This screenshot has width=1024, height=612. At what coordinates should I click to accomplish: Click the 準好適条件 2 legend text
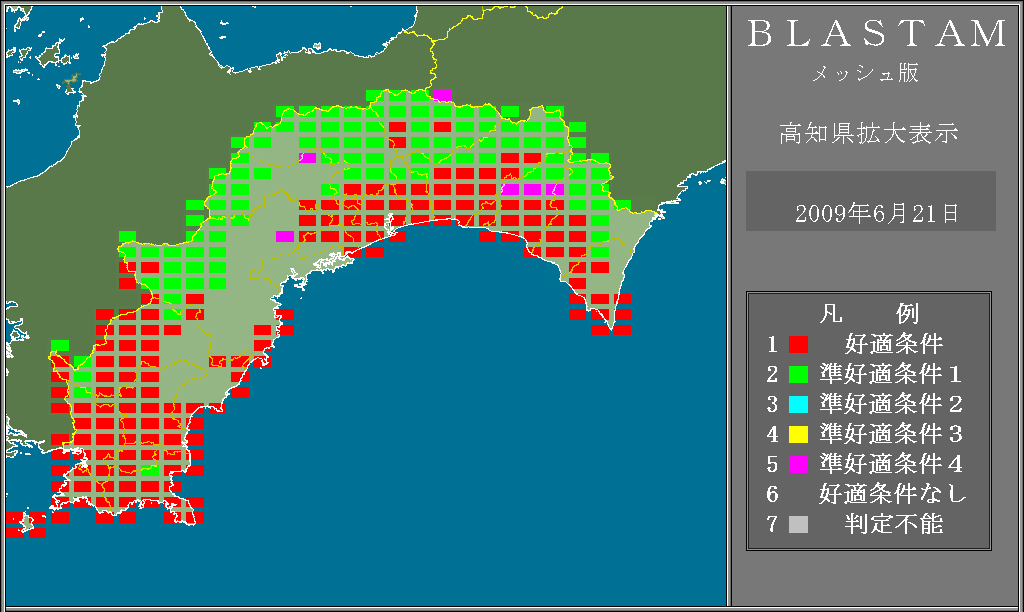[891, 404]
